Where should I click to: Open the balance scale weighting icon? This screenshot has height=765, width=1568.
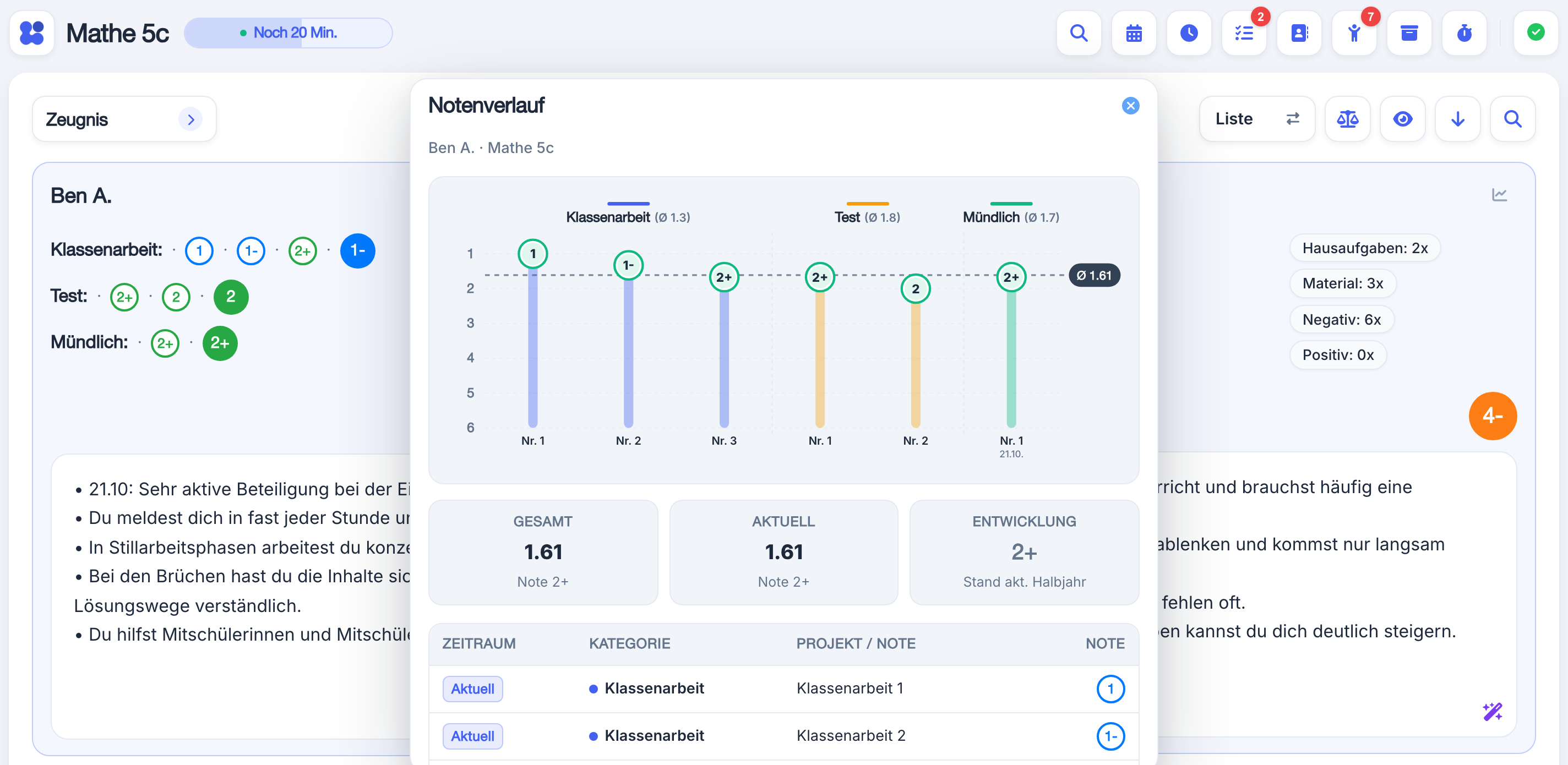pos(1347,119)
